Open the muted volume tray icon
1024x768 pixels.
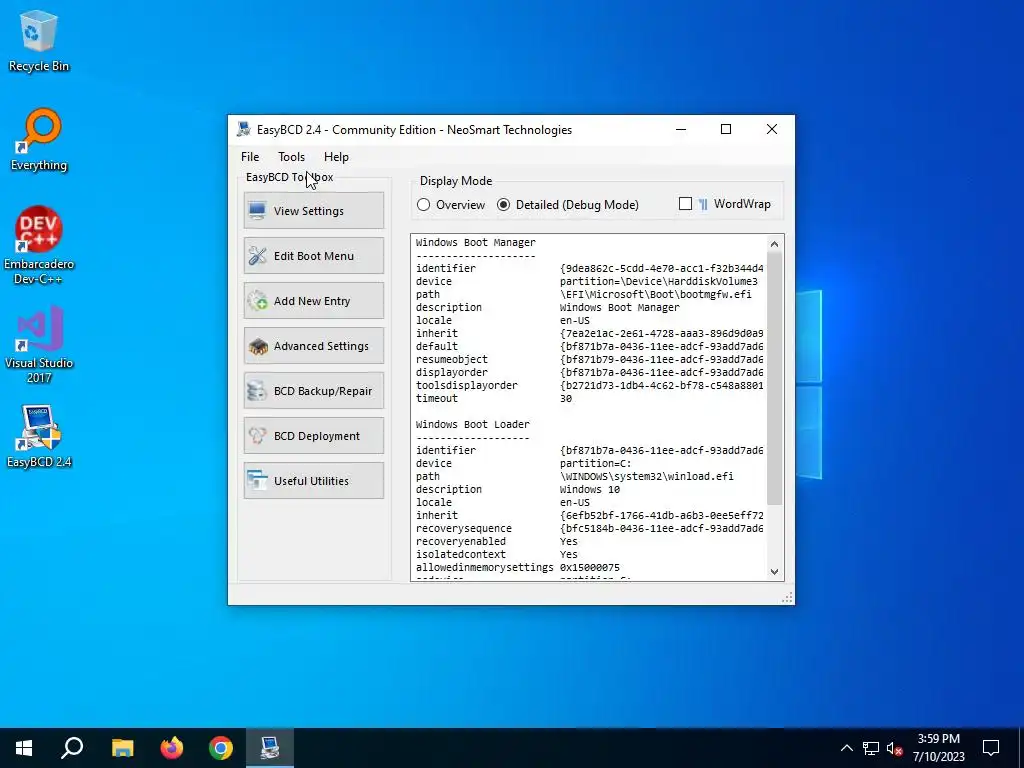[x=894, y=748]
